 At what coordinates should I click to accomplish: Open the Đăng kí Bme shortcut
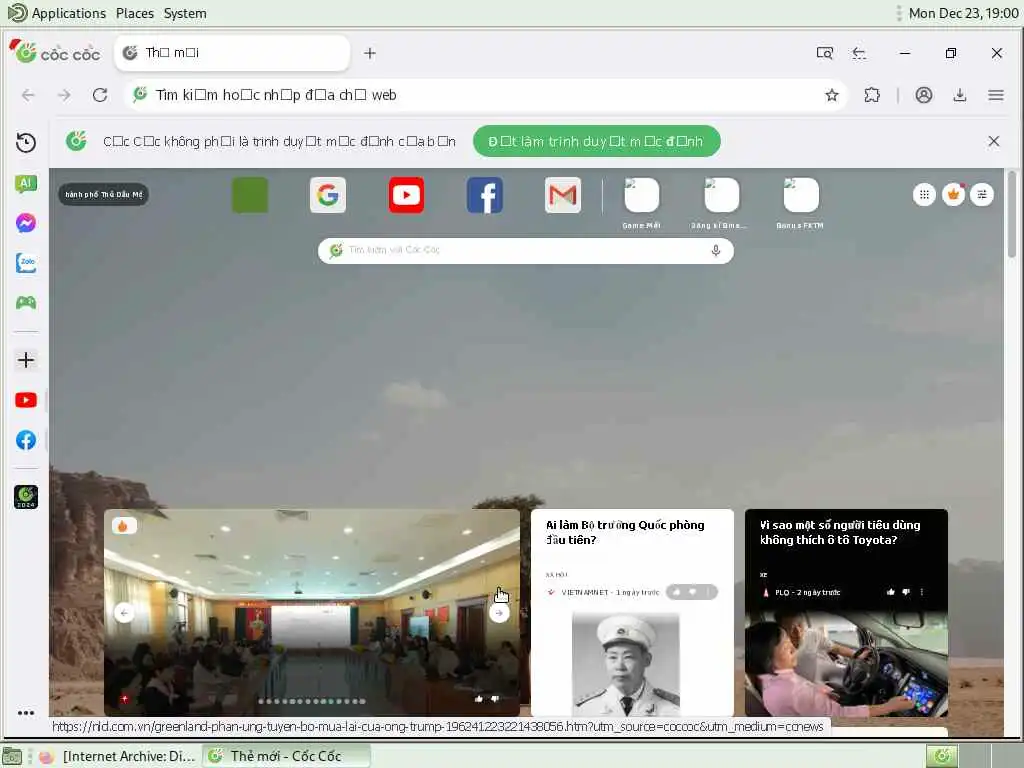pyautogui.click(x=721, y=203)
